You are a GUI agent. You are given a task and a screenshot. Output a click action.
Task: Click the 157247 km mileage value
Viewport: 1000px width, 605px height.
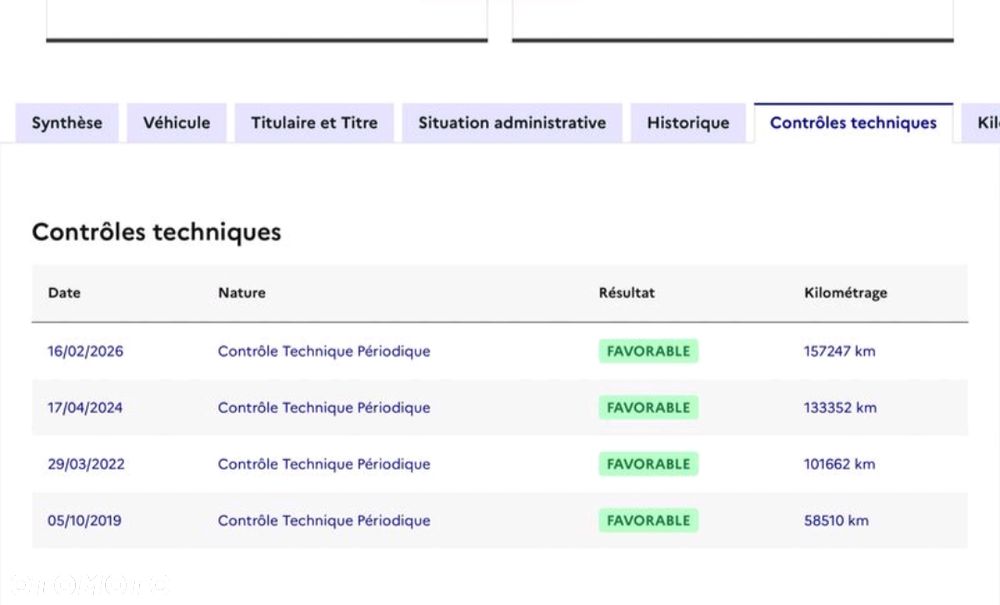839,351
